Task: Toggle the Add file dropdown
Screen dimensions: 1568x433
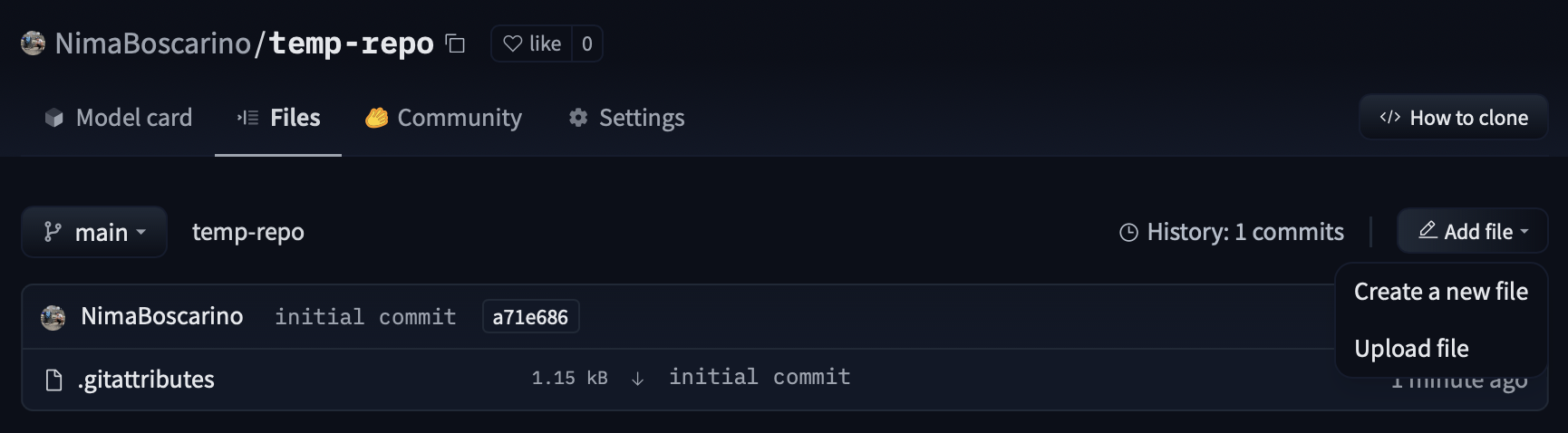Action: [1473, 232]
